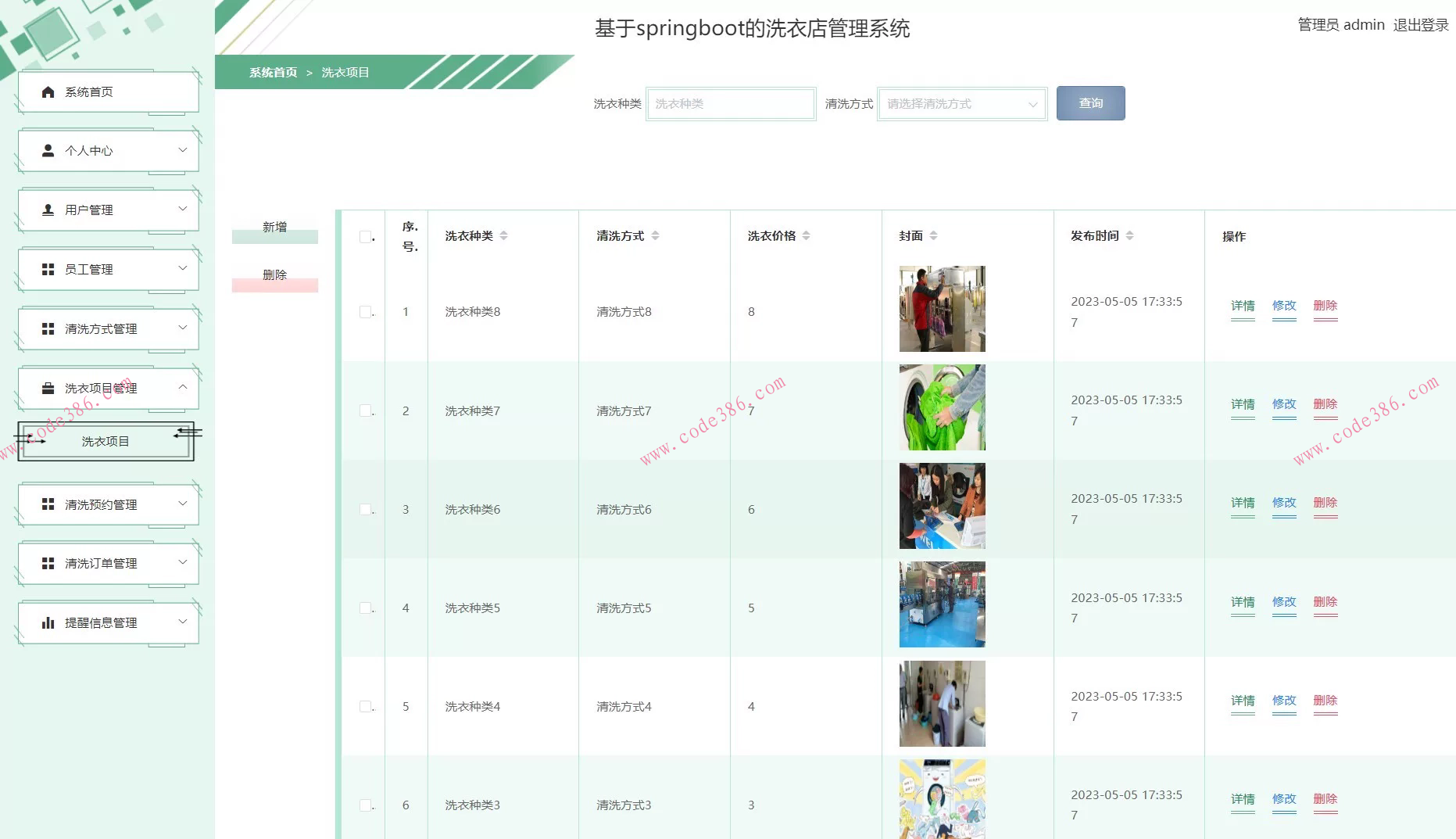Click the 清洗方式管理 icon

pos(47,328)
